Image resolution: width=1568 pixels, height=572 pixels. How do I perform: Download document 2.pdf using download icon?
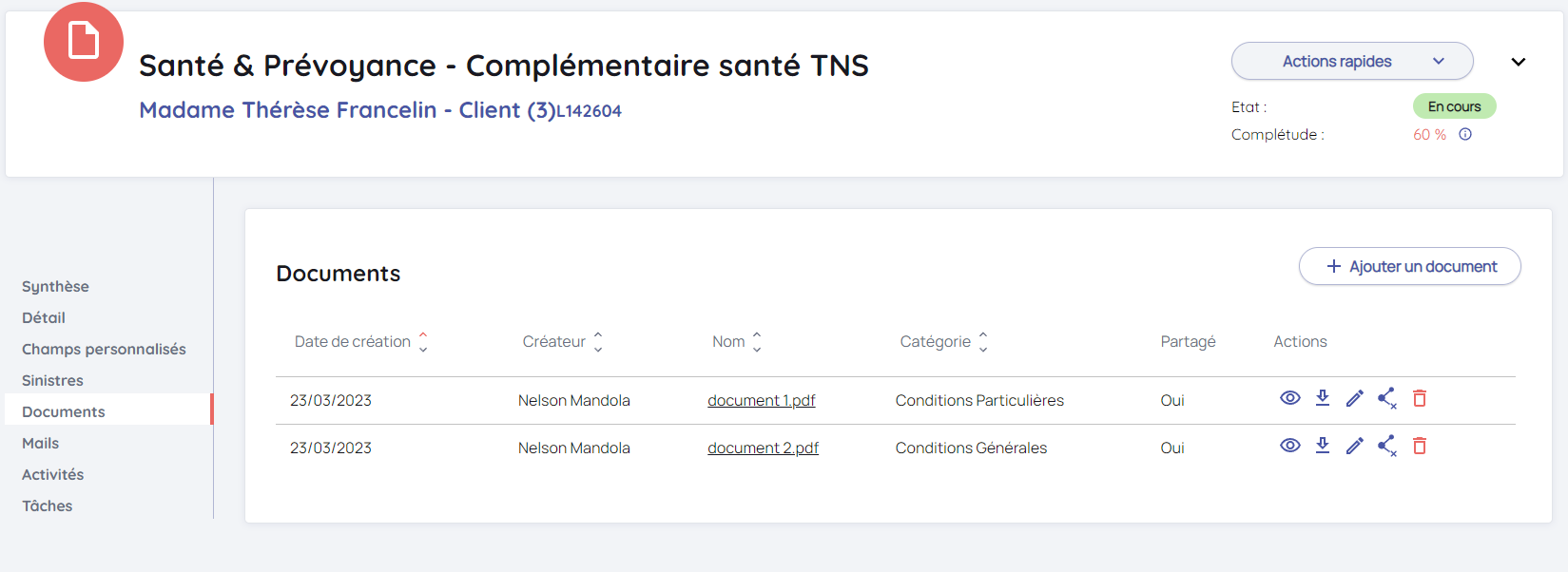[x=1322, y=446]
